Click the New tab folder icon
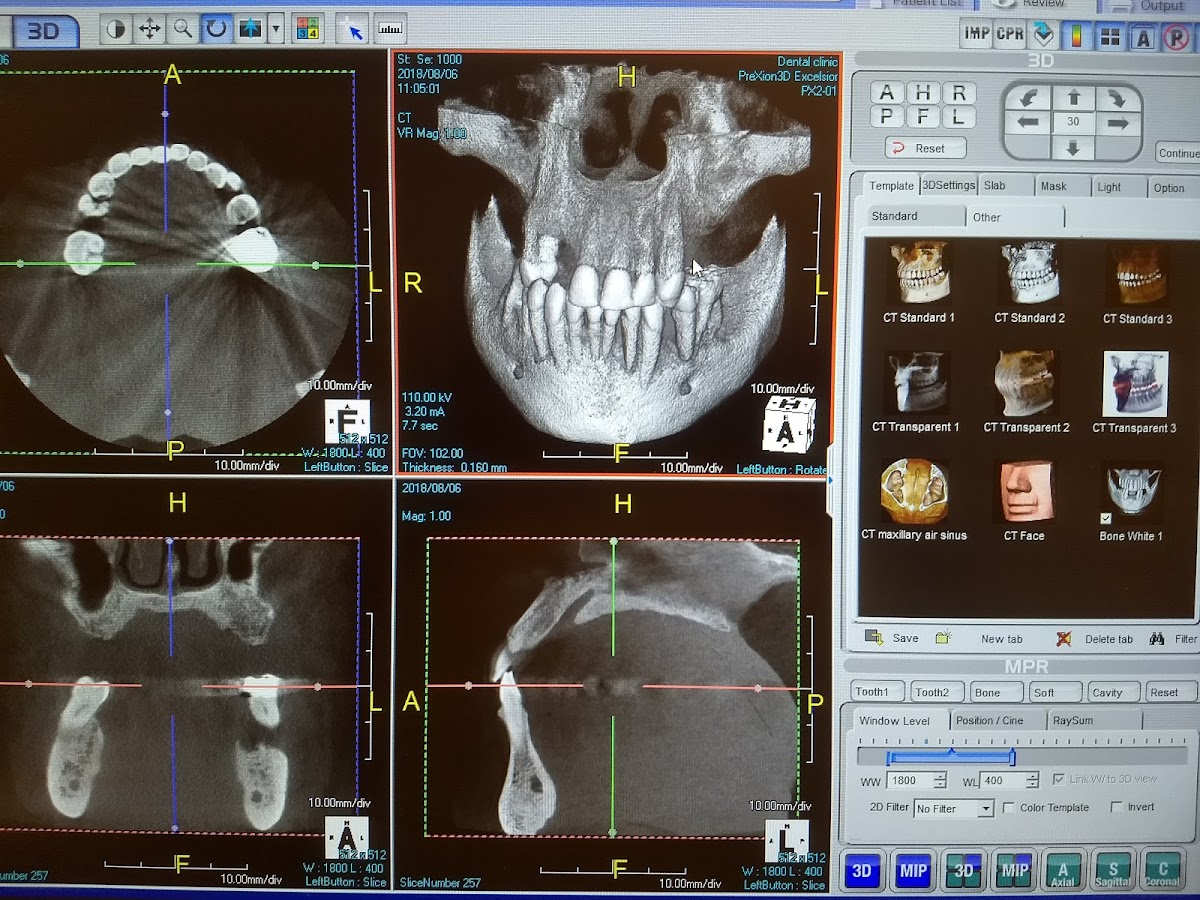Image resolution: width=1200 pixels, height=900 pixels. pos(943,638)
